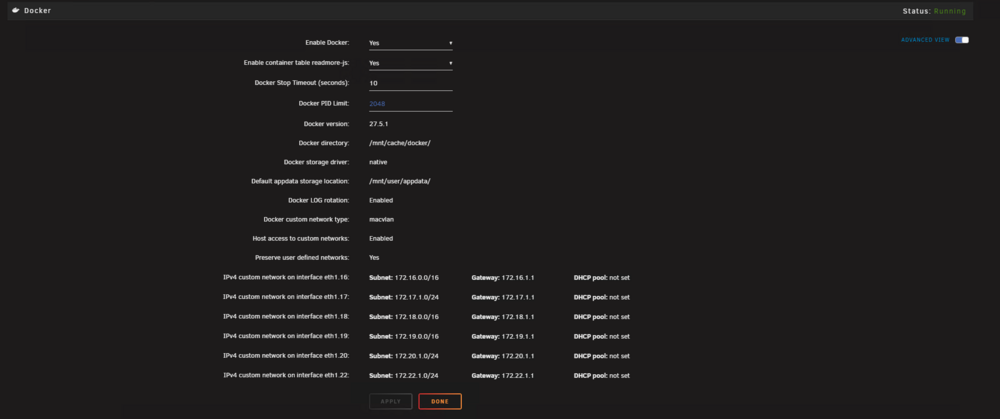Click the subnet 172.22.1.0/24

pos(416,376)
